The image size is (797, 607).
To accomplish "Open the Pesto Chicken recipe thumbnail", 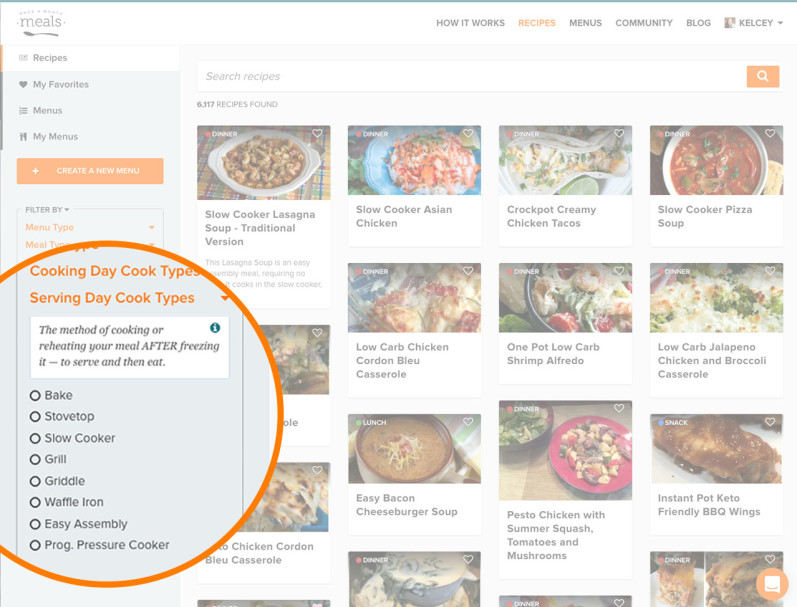I will [565, 450].
